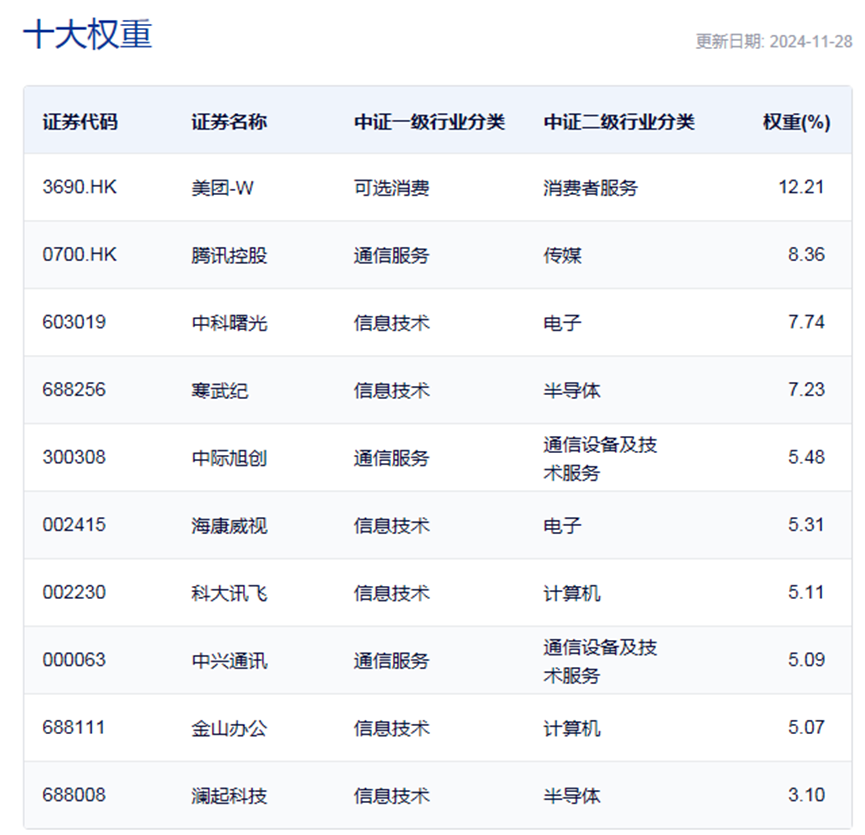This screenshot has width=865, height=835.
Task: Select stock code 688008
Action: click(x=74, y=795)
